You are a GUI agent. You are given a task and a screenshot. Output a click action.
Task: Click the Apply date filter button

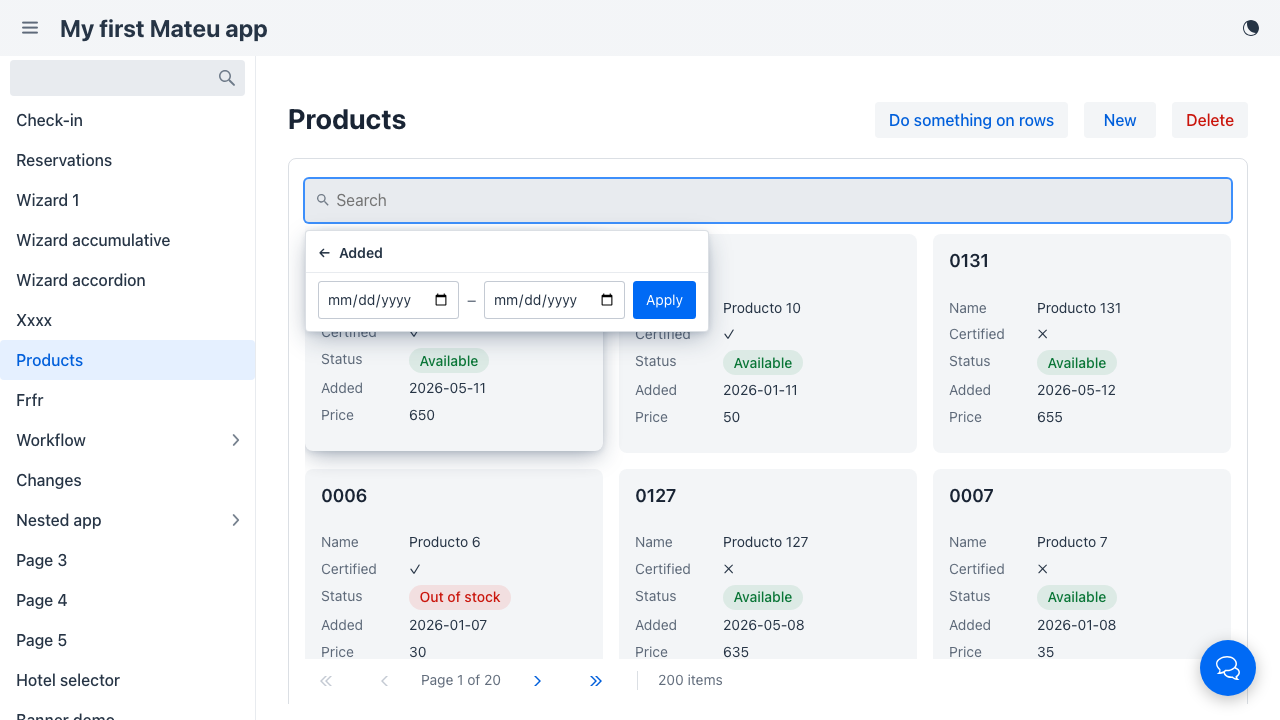664,300
